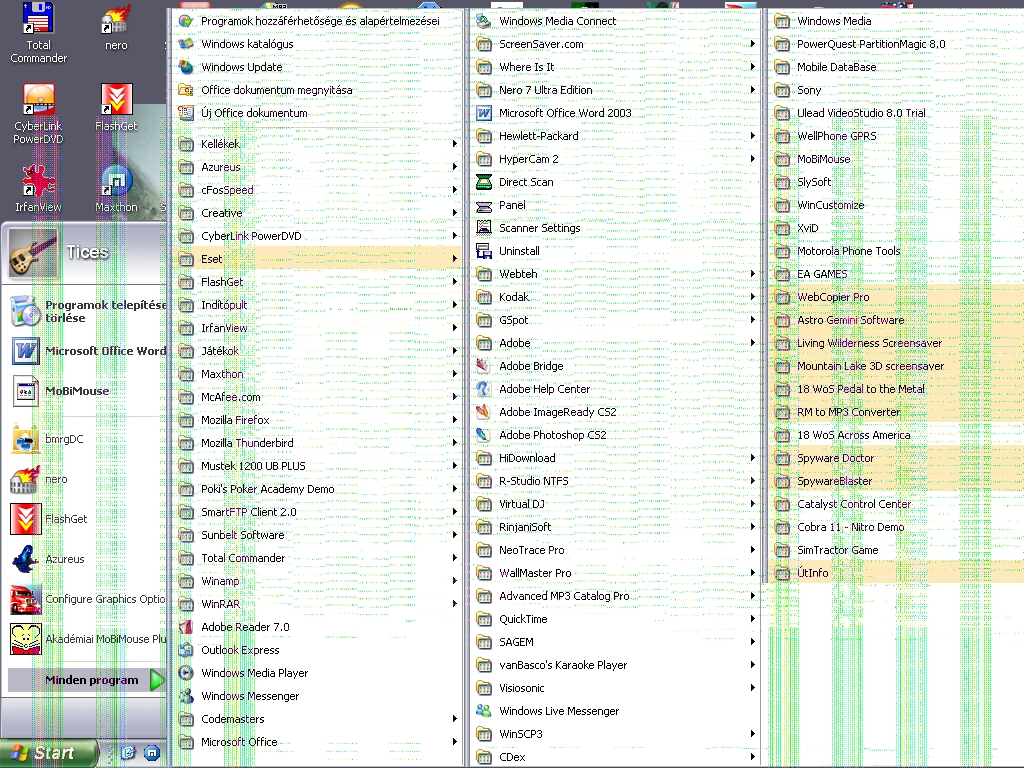Screen dimensions: 1024x768
Task: Open Configure Graphics Options truck icon
Action: pos(25,599)
